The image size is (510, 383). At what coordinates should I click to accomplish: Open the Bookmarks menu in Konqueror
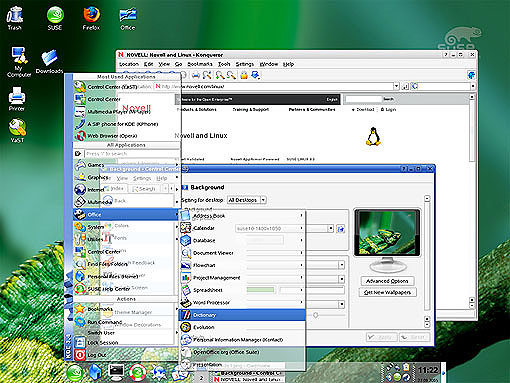[200, 64]
